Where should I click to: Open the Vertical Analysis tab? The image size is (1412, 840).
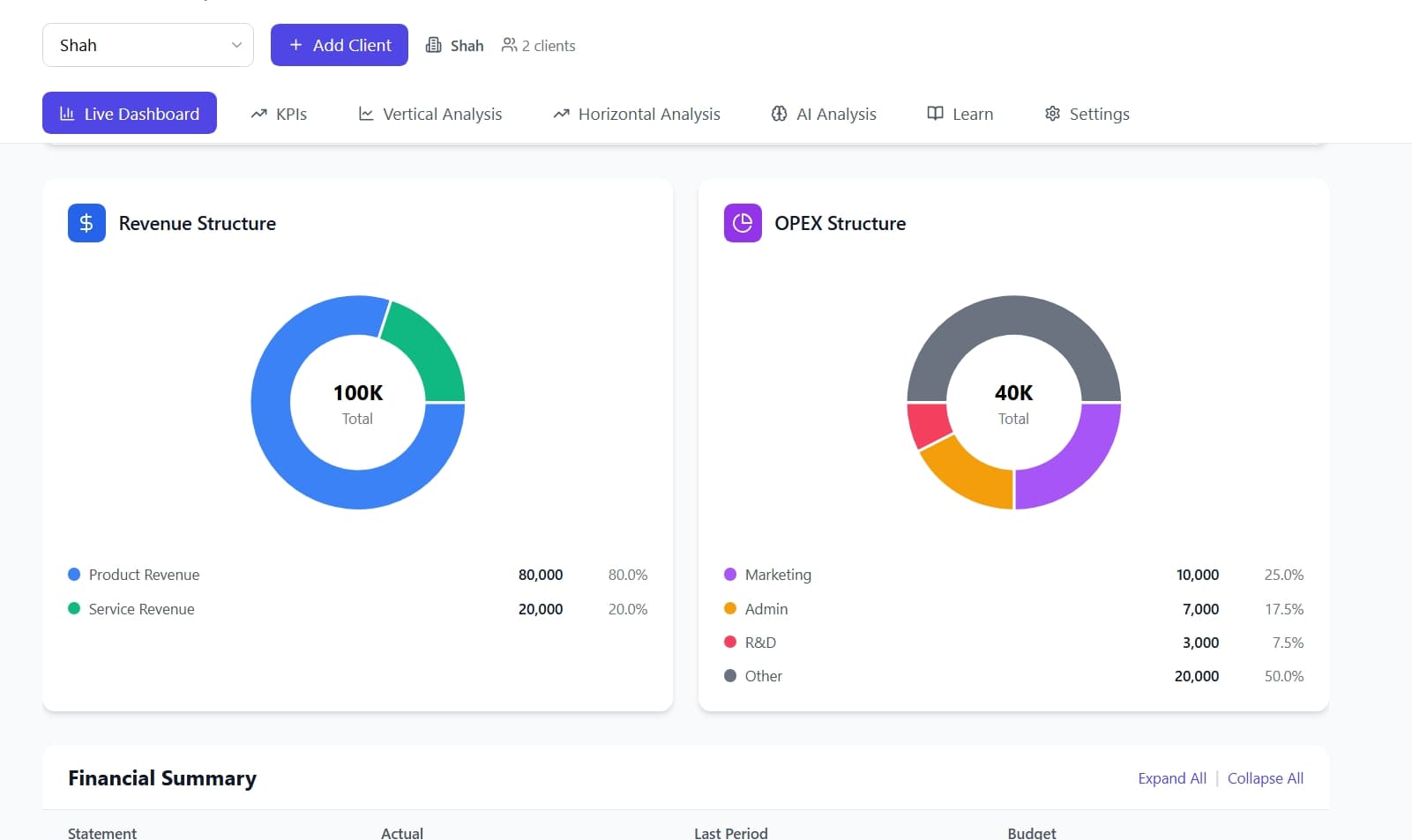pos(430,114)
